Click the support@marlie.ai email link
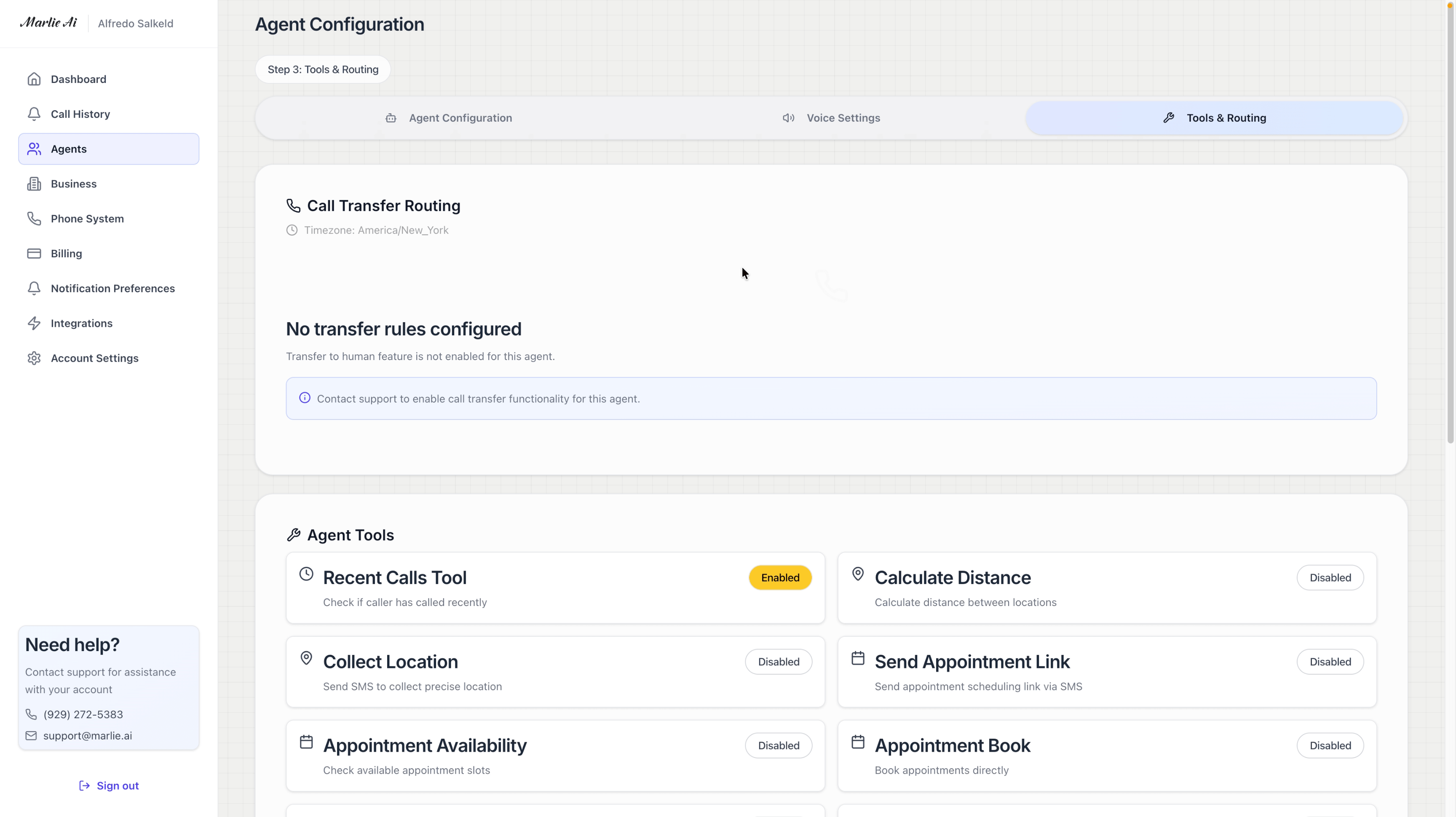Screen dimensions: 1456x817 point(88,736)
